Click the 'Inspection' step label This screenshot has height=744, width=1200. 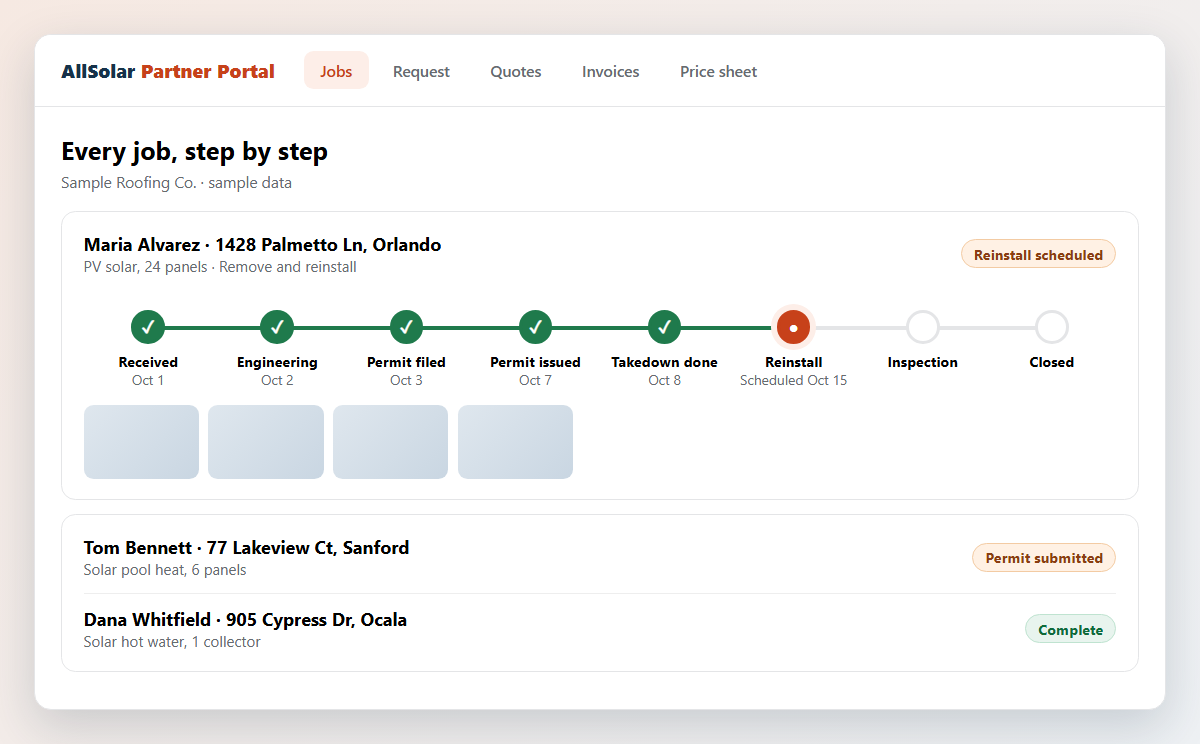coord(922,362)
